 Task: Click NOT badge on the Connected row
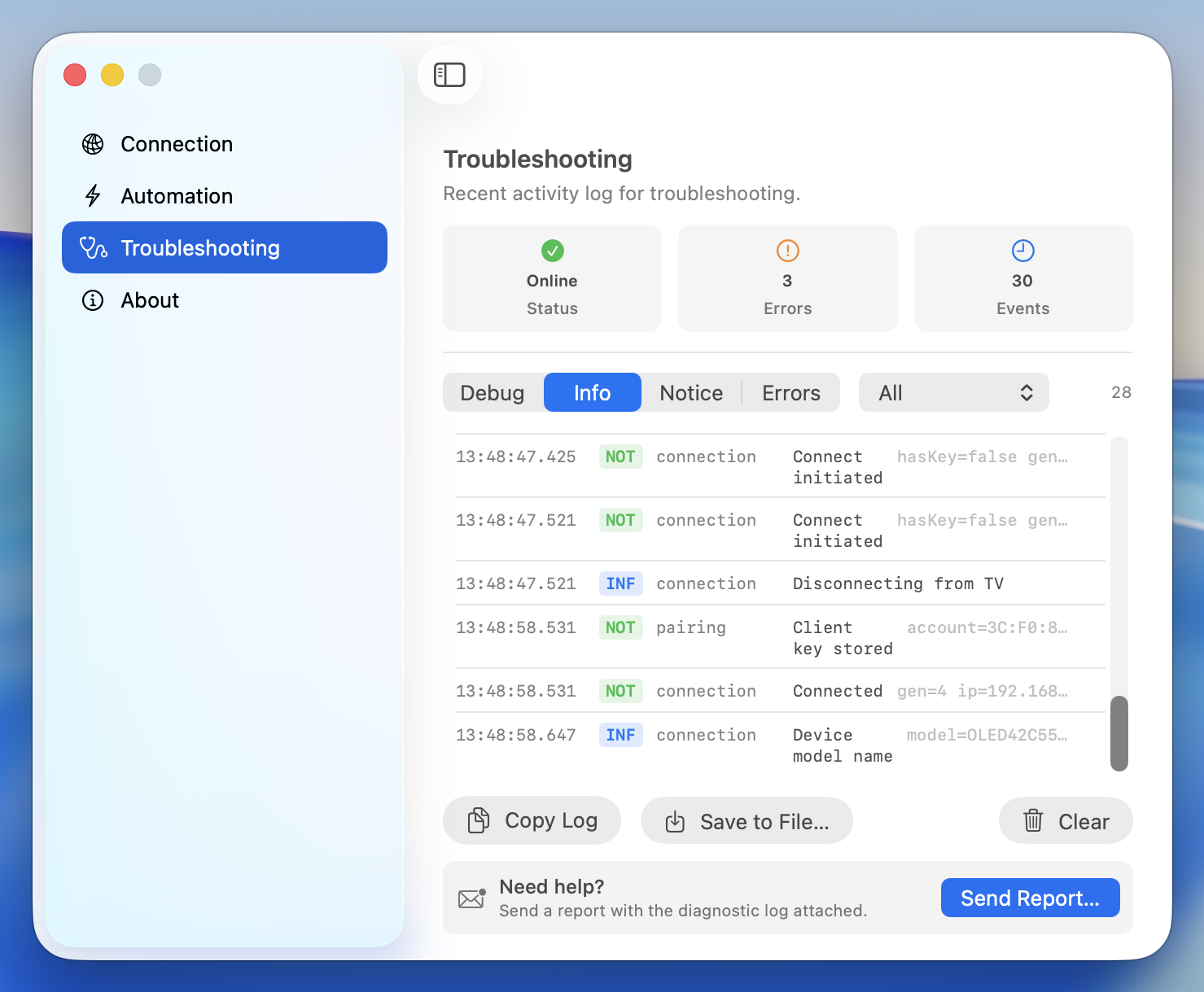620,691
